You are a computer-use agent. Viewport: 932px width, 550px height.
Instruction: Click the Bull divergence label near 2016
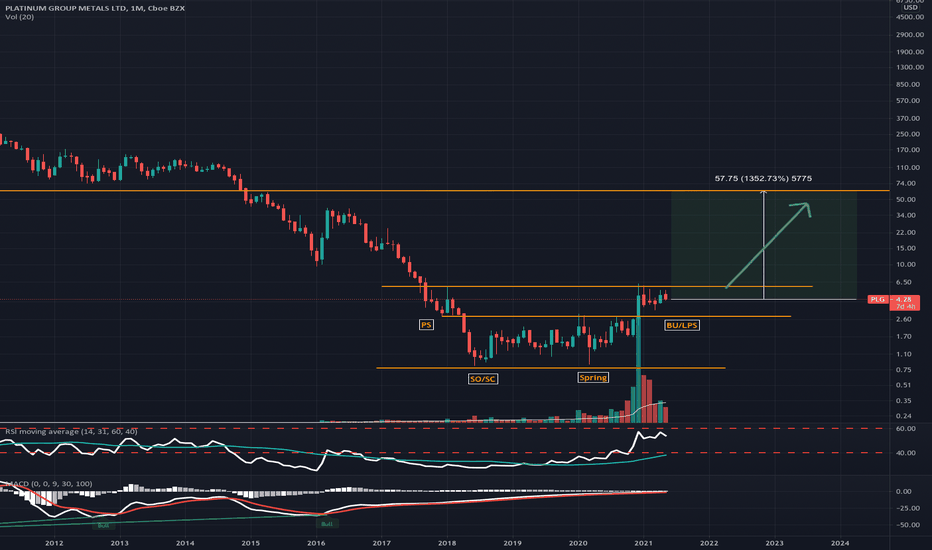(326, 524)
